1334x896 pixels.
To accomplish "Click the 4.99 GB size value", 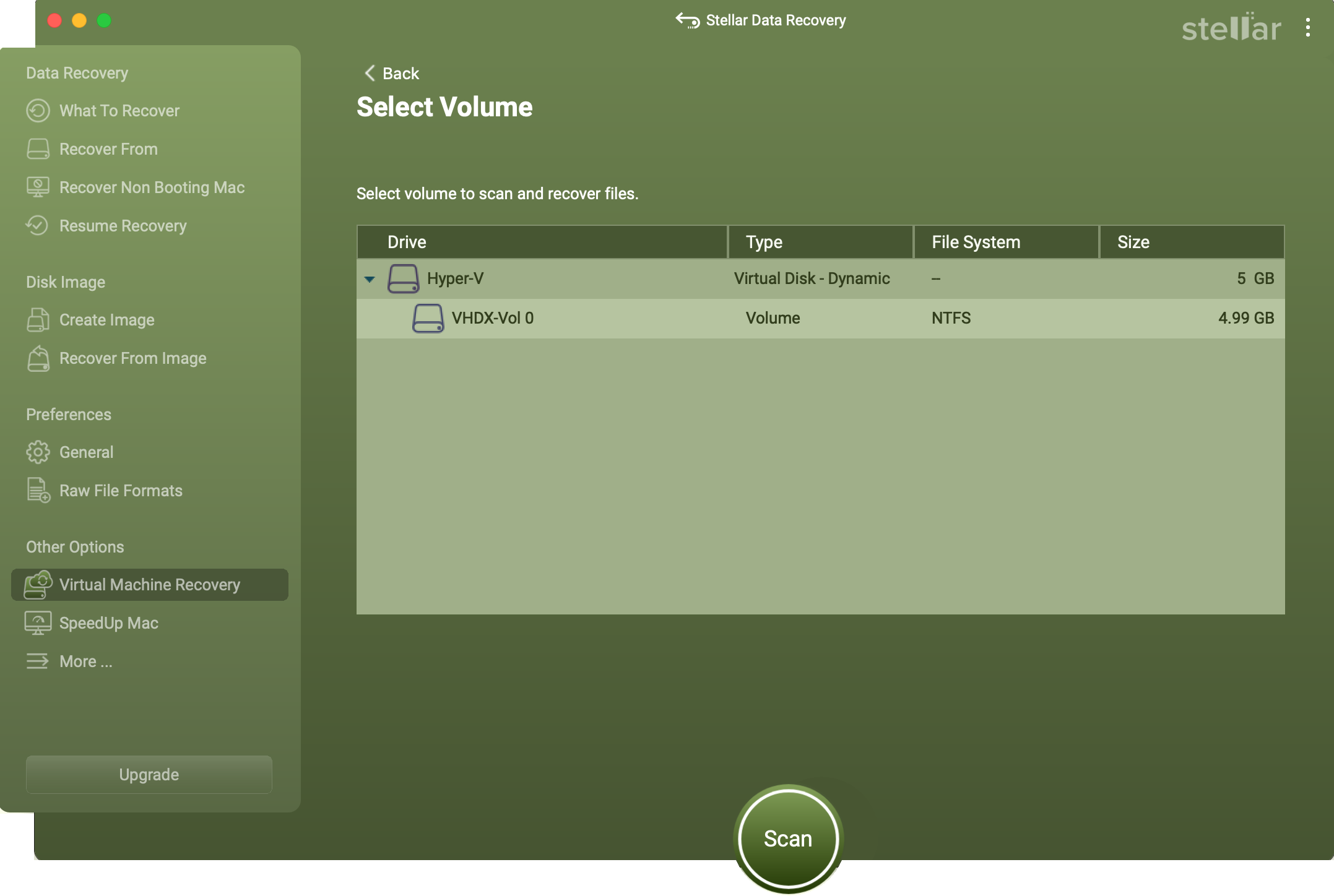I will tap(1246, 318).
